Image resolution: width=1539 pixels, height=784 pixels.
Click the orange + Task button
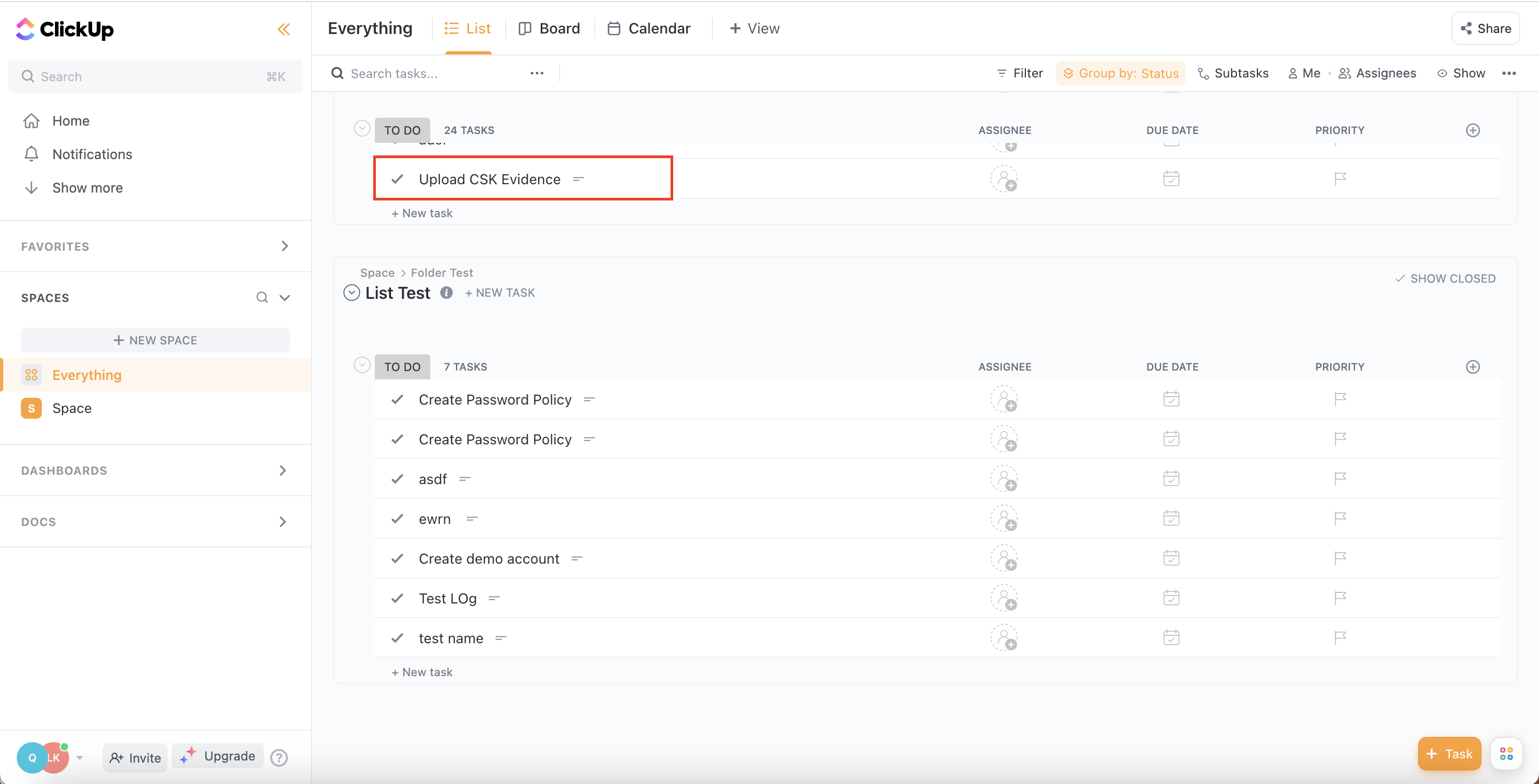pyautogui.click(x=1449, y=754)
